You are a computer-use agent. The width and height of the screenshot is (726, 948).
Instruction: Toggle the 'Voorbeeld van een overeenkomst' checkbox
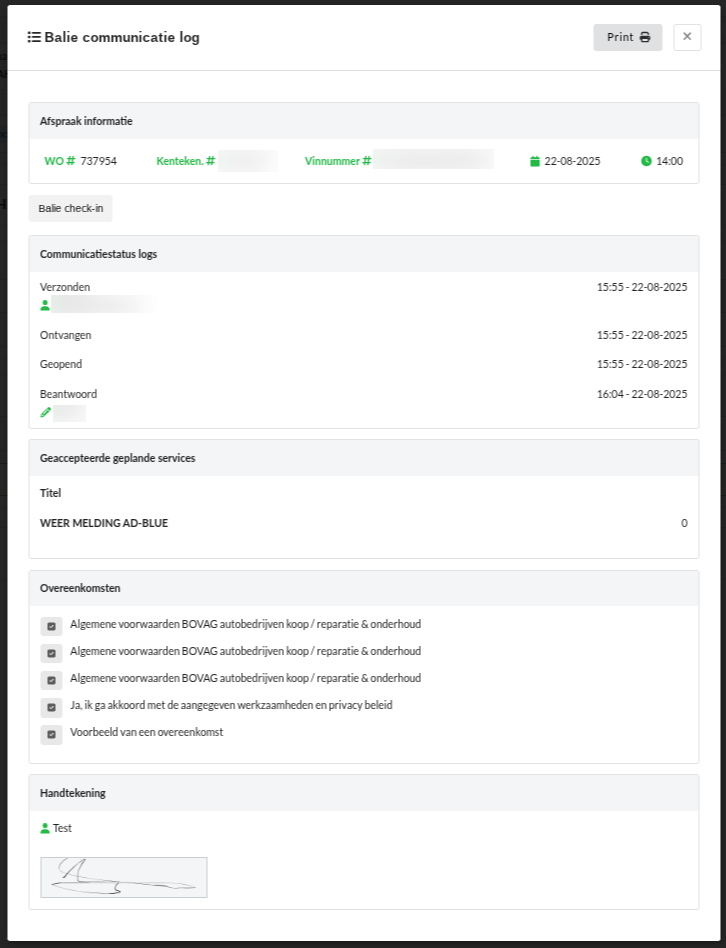pos(51,734)
